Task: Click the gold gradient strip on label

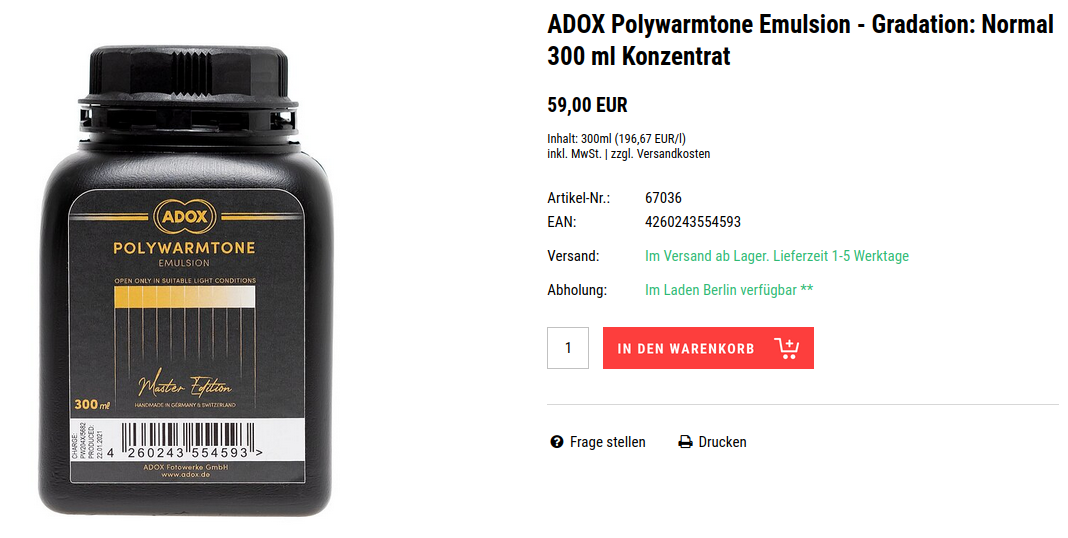Action: [184, 297]
